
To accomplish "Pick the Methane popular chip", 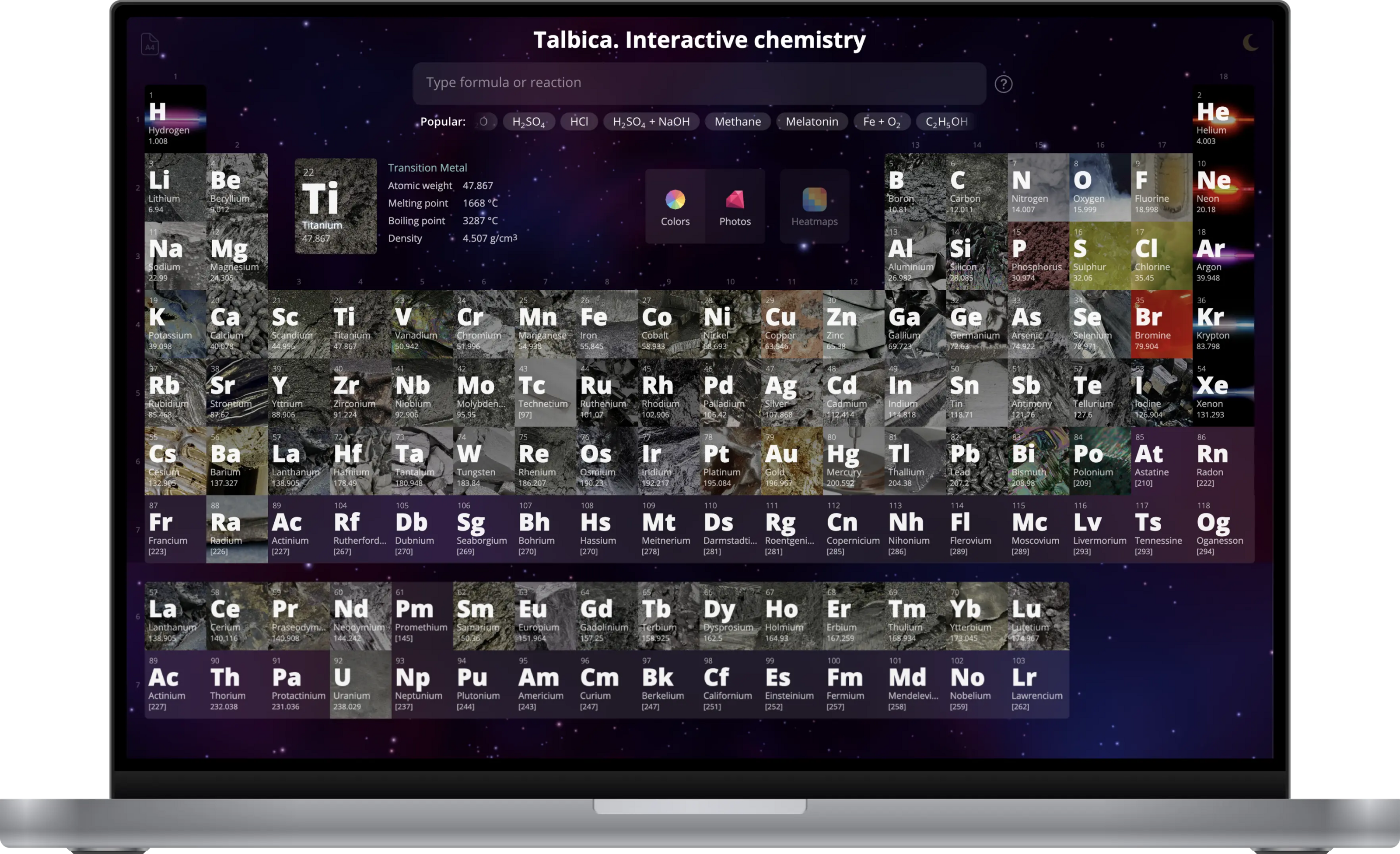I will coord(738,122).
